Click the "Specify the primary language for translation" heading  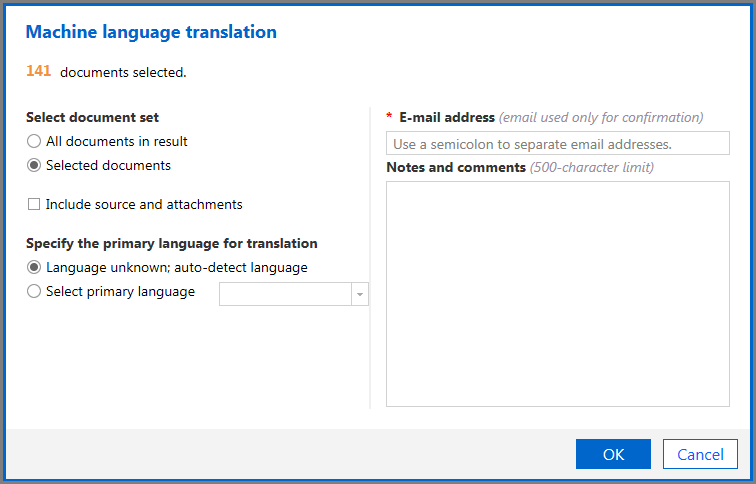tap(172, 243)
